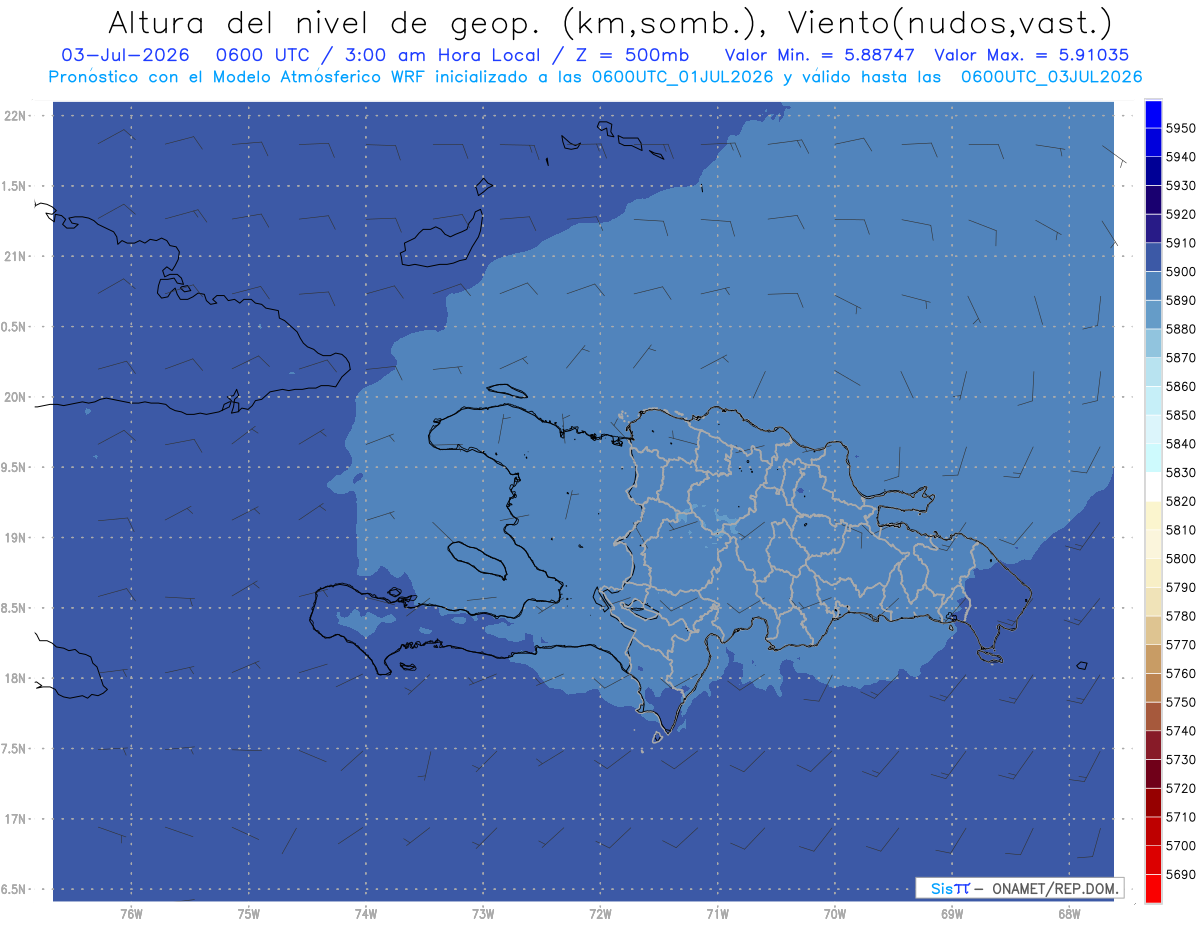1200x927 pixels.
Task: Click the 18N latitude label
Action: pos(17,679)
